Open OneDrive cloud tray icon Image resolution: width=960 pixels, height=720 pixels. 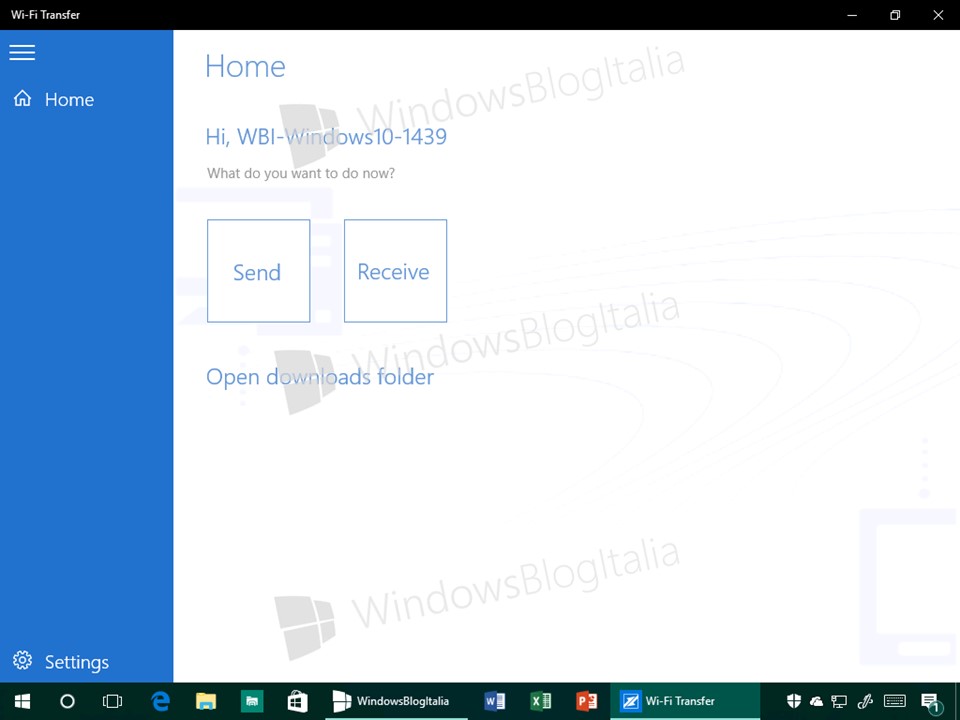(x=816, y=702)
